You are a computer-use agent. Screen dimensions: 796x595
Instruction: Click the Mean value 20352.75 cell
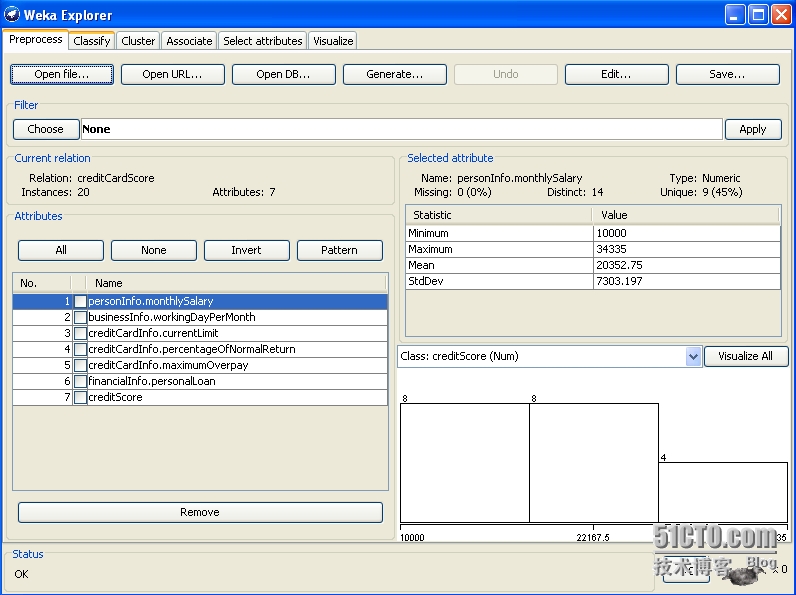click(686, 265)
